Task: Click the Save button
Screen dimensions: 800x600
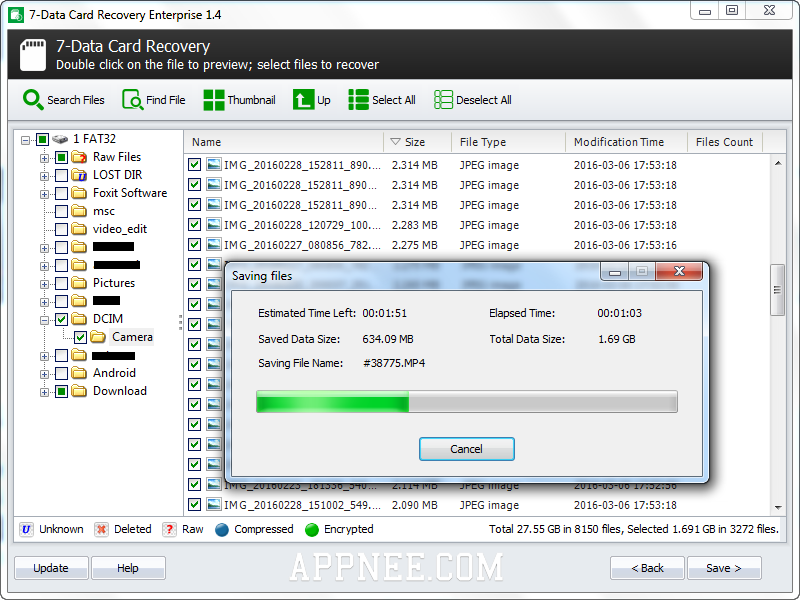Action: tap(724, 568)
